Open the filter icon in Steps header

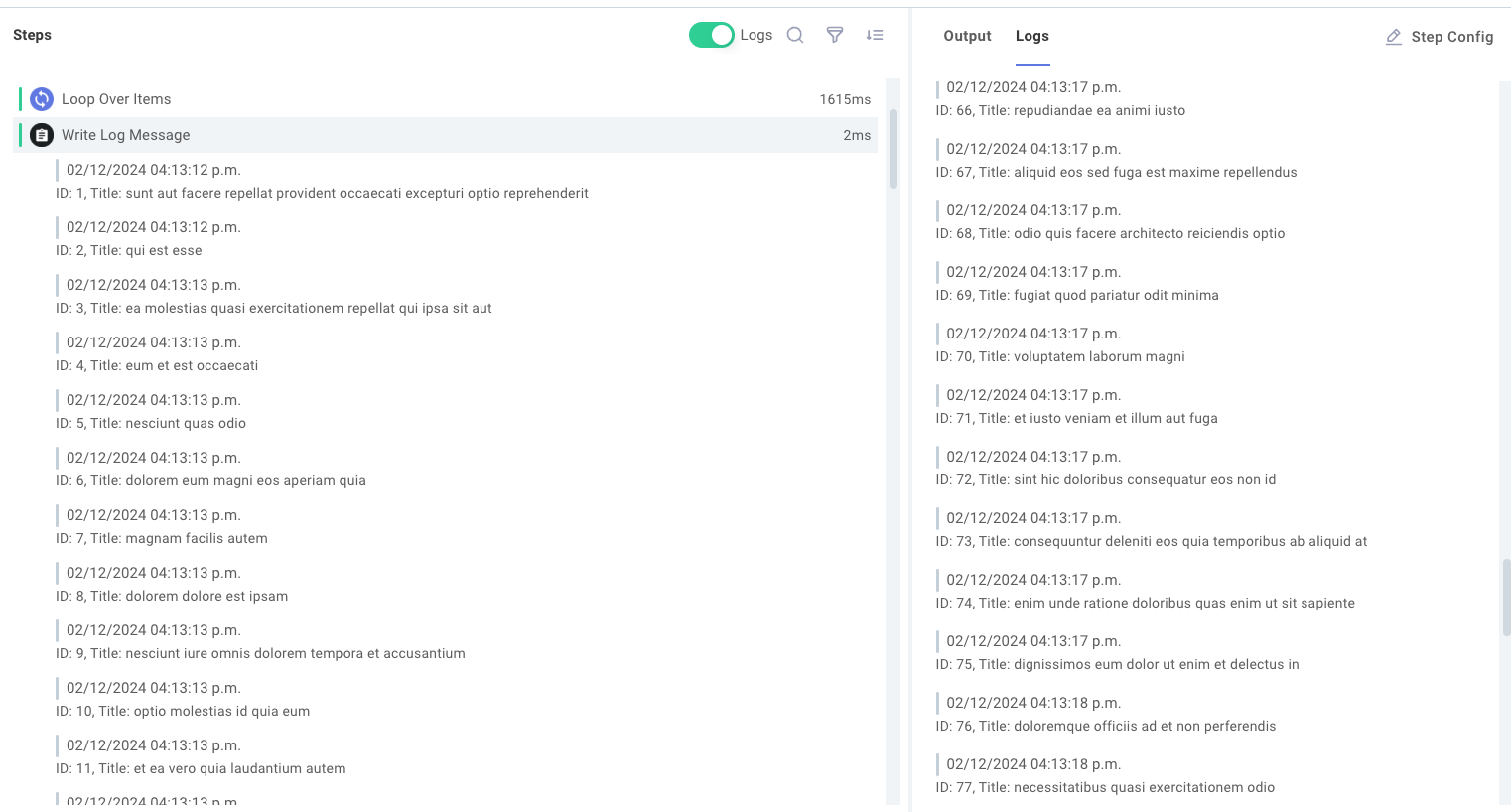click(x=835, y=35)
